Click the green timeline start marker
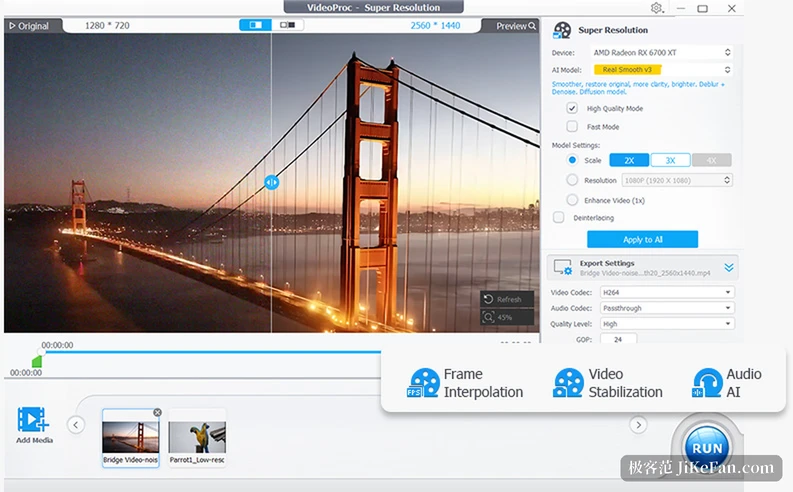Viewport: 793px width, 492px height. point(37,361)
